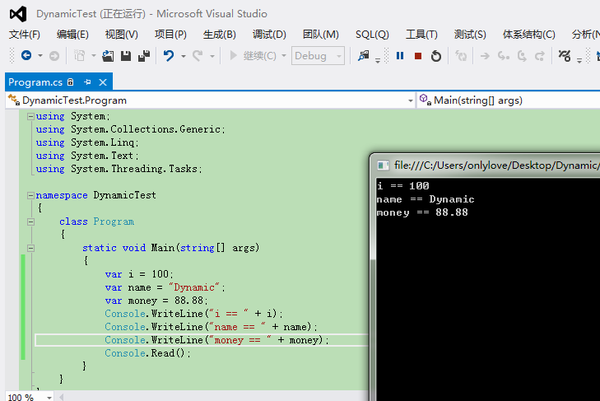Image resolution: width=600 pixels, height=401 pixels.
Task: Open the 文件(F) menu
Action: [x=24, y=35]
